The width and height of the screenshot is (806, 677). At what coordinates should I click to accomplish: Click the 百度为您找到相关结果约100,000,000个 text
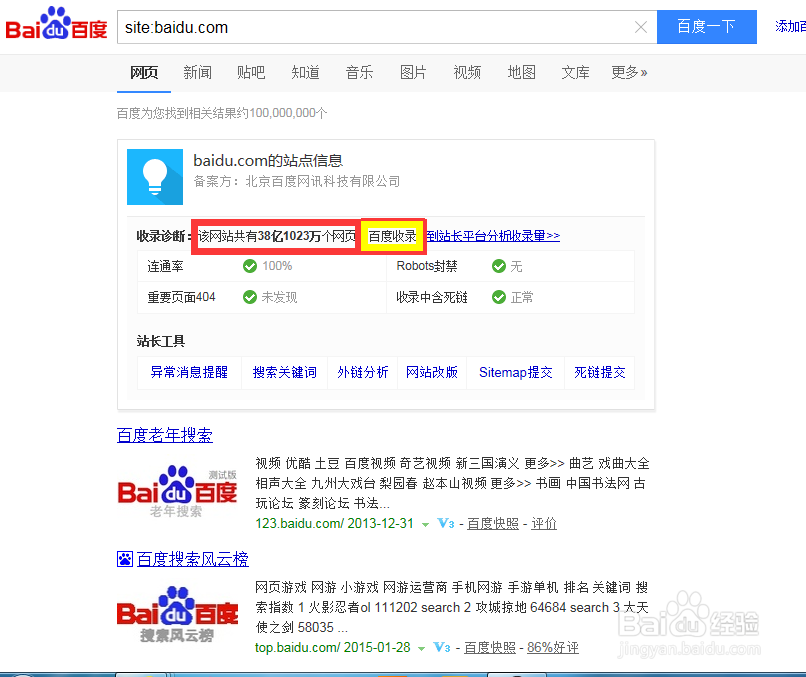click(222, 113)
